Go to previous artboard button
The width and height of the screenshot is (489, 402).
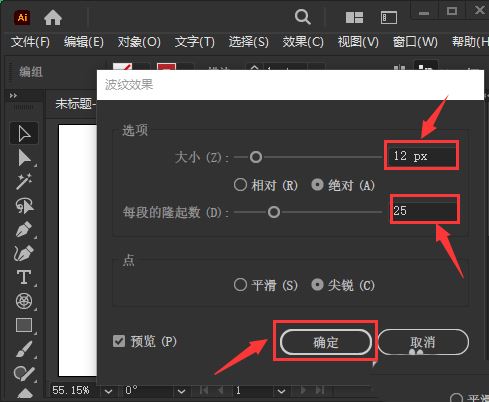220,390
